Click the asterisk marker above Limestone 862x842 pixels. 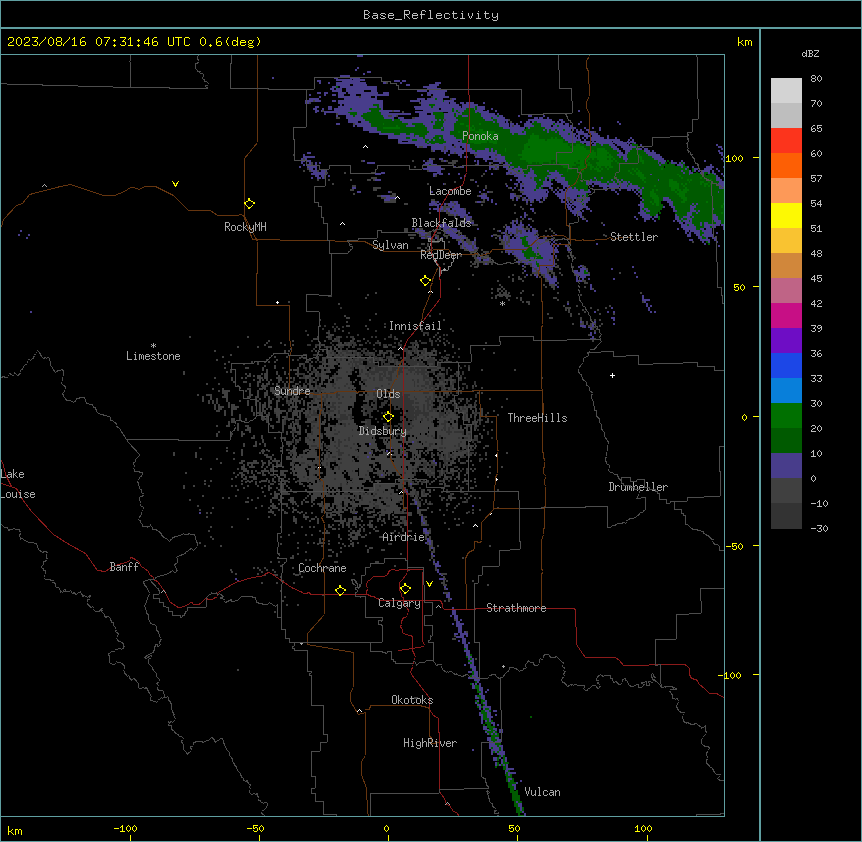[153, 346]
